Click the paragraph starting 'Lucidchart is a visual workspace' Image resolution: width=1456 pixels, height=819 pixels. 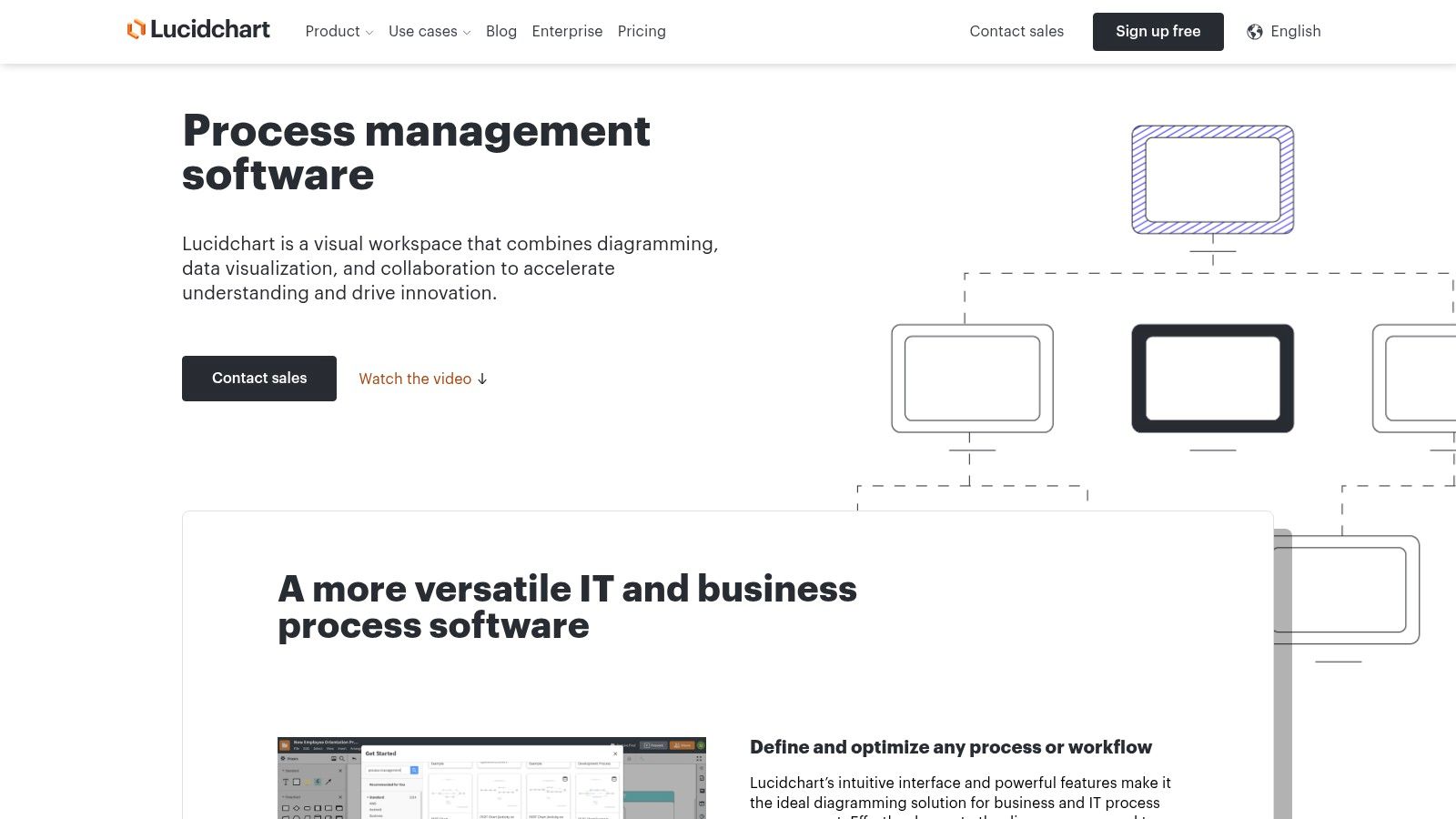pos(450,268)
